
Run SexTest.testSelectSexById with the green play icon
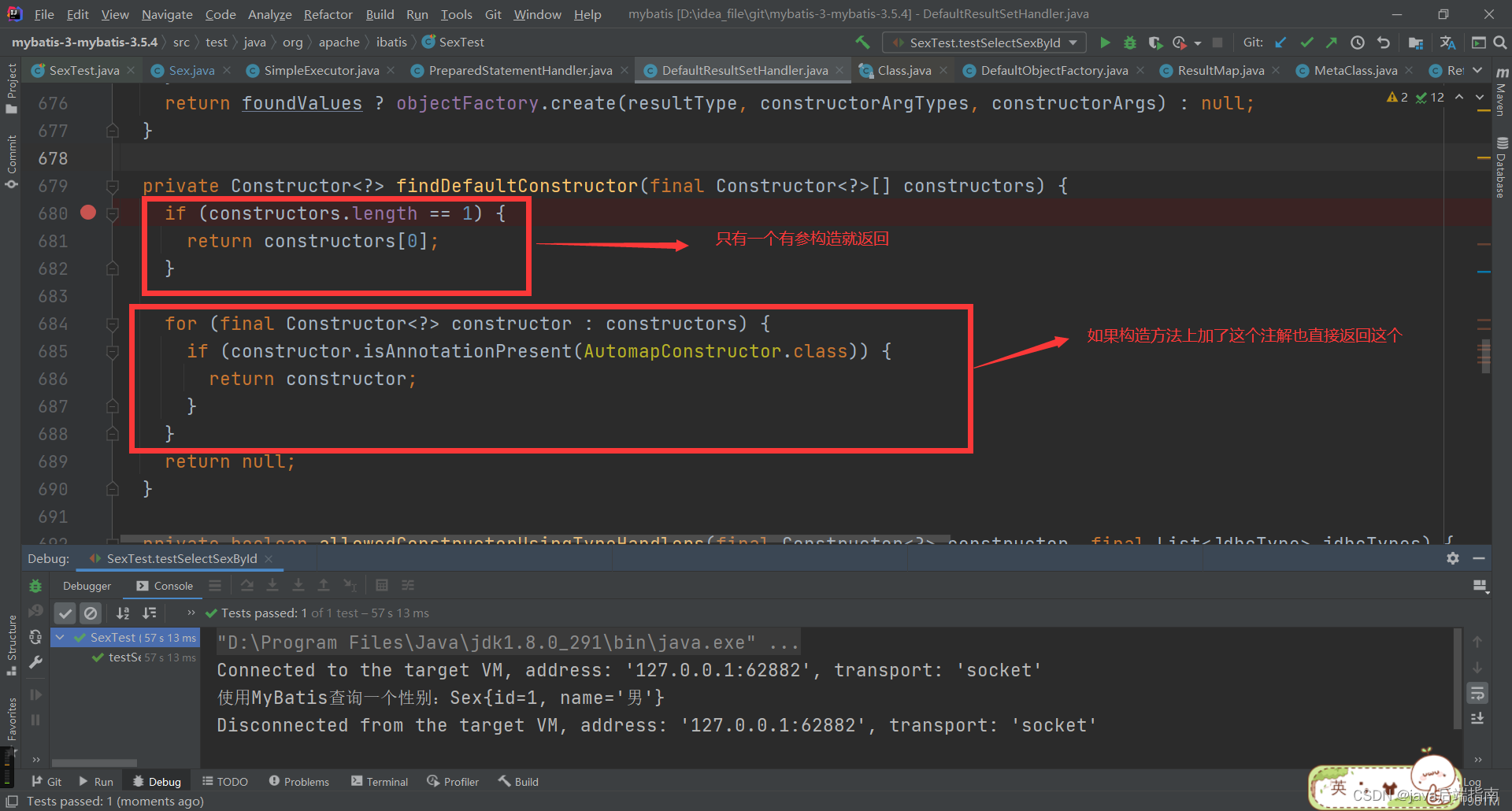coord(1105,43)
